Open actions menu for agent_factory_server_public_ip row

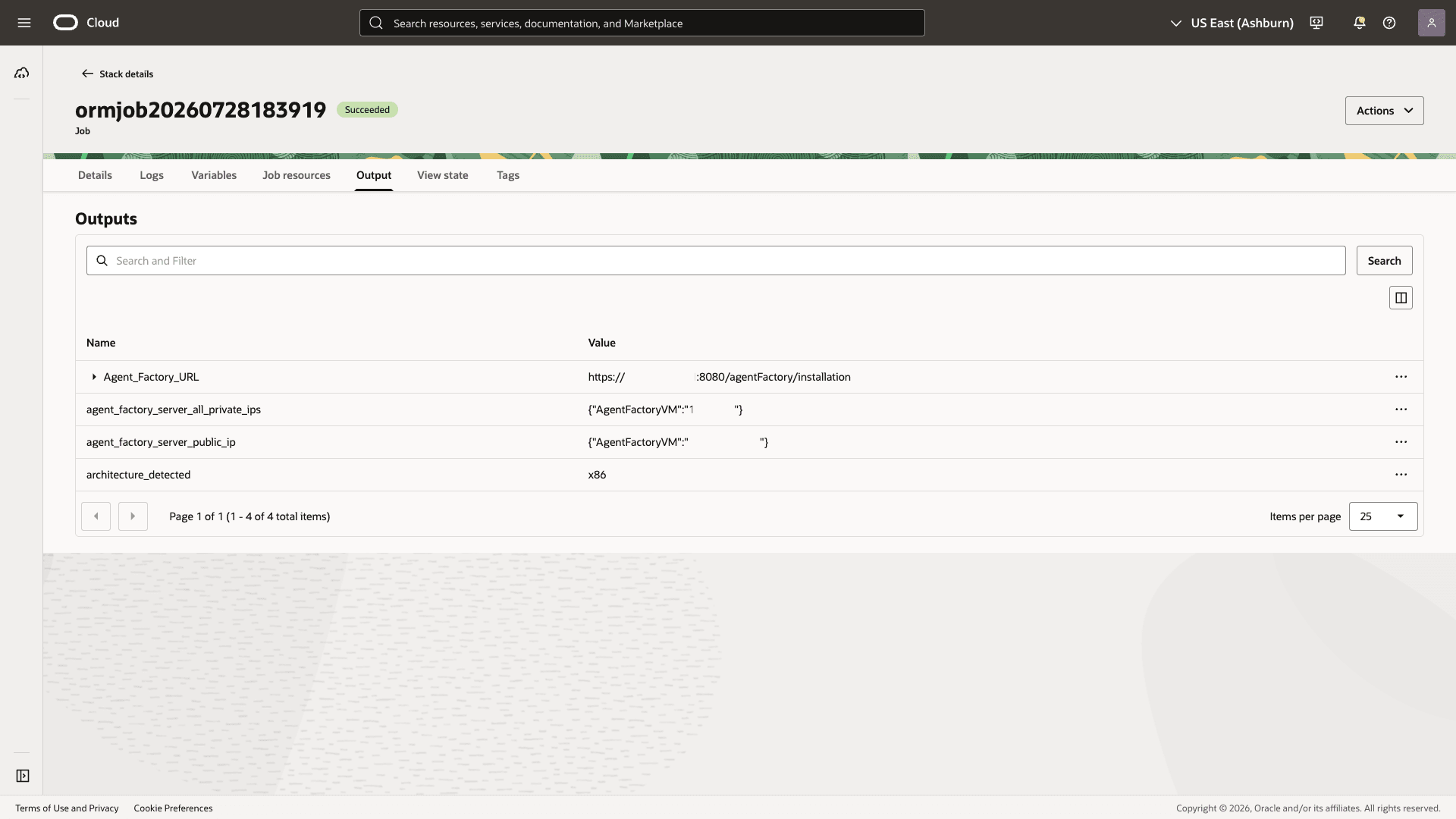[1401, 442]
